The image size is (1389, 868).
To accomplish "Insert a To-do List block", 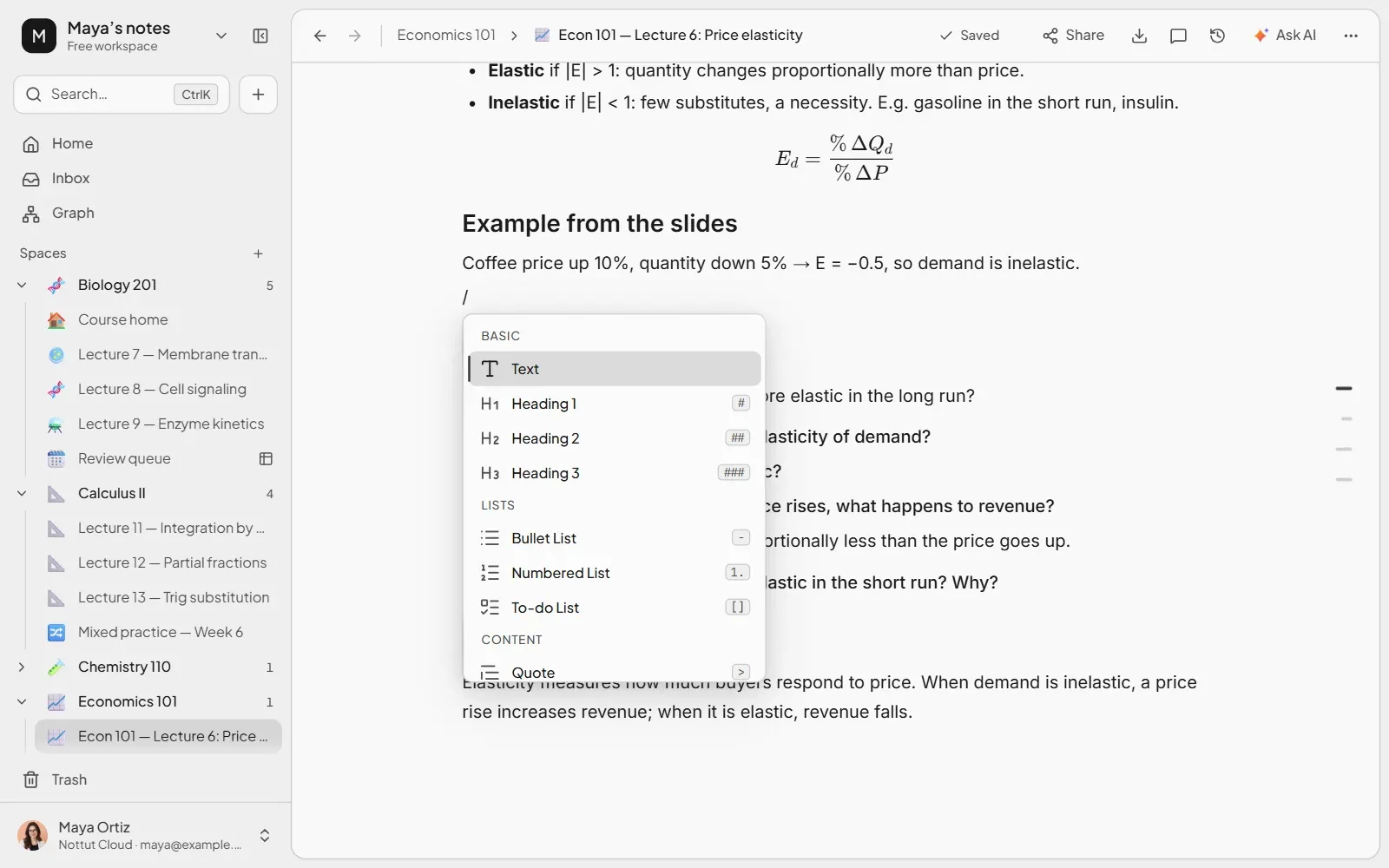I will [615, 608].
